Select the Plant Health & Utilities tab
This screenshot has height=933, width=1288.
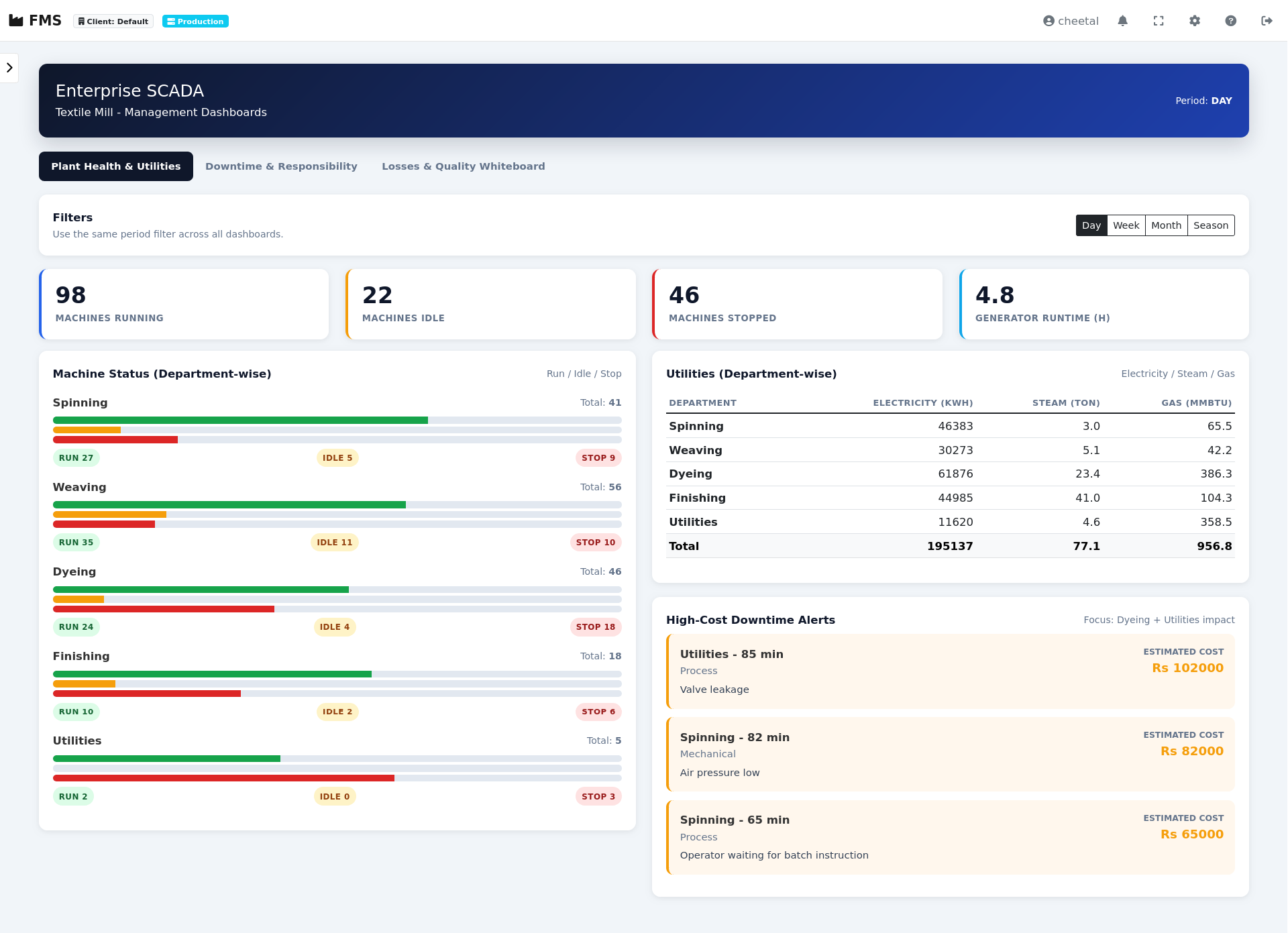coord(115,166)
